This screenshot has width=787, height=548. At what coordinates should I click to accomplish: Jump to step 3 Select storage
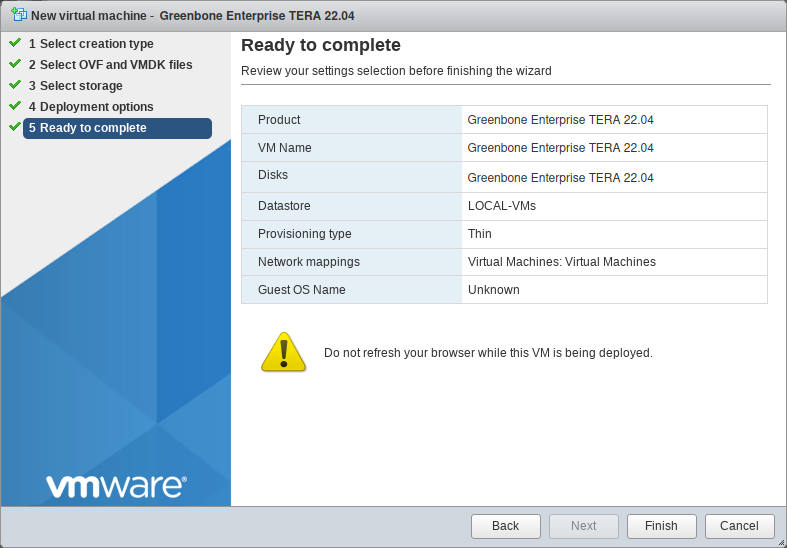tap(81, 86)
